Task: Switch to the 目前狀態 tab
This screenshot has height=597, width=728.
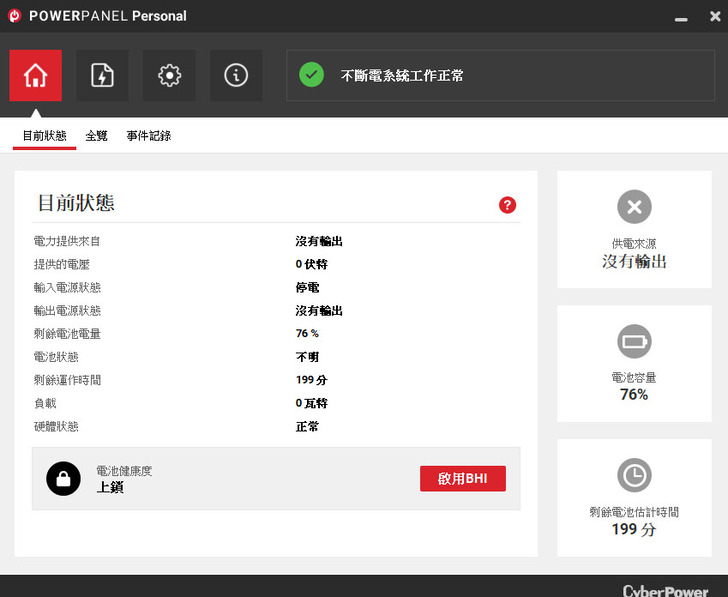Action: coord(44,136)
